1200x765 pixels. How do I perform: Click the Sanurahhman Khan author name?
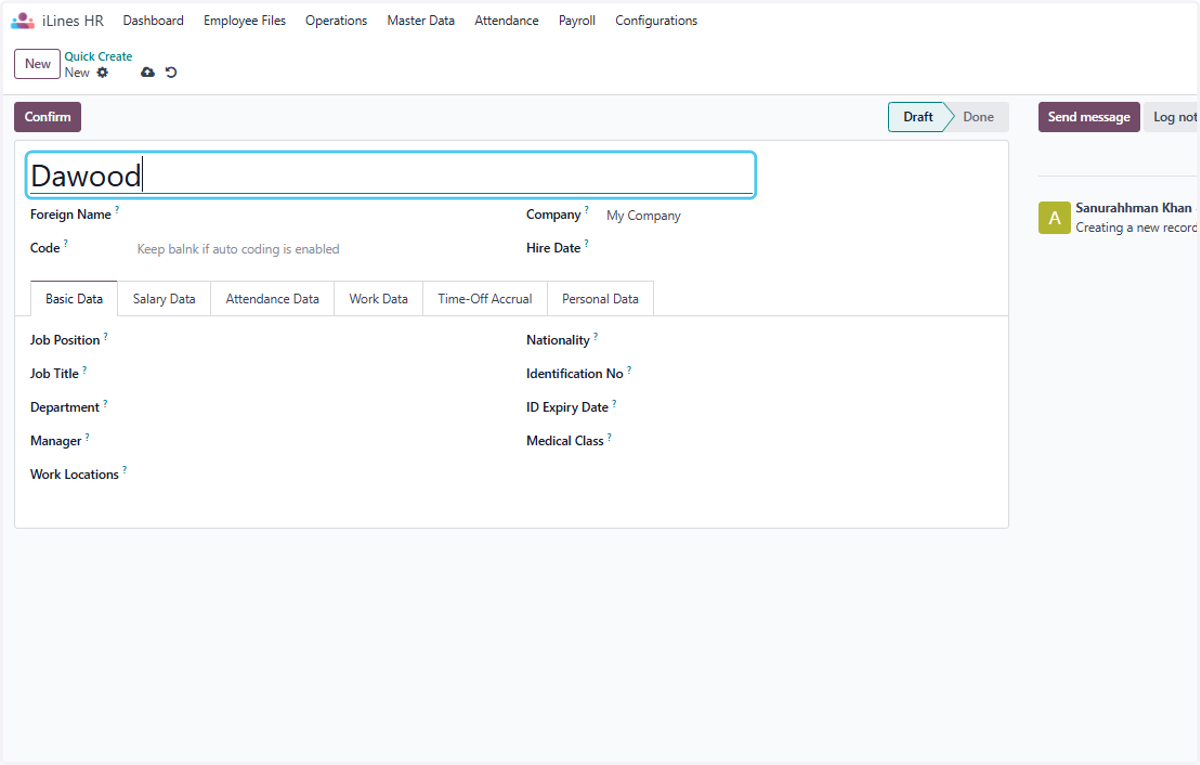click(x=1133, y=208)
